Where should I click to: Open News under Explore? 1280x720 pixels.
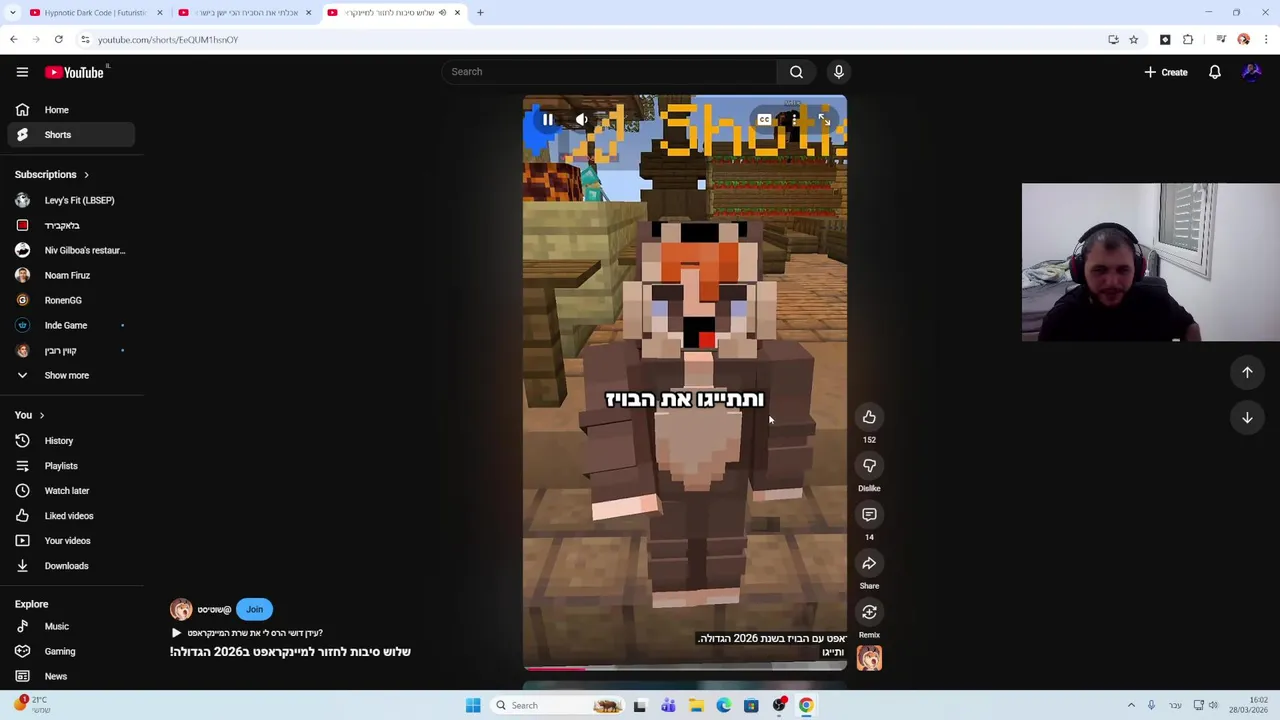pyautogui.click(x=70, y=676)
